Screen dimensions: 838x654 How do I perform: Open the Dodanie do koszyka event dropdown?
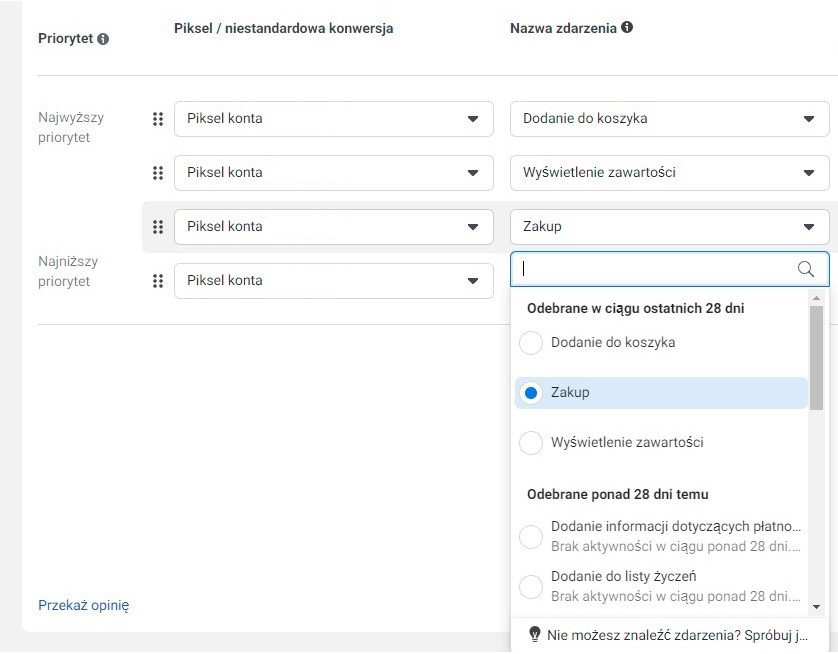coord(670,119)
